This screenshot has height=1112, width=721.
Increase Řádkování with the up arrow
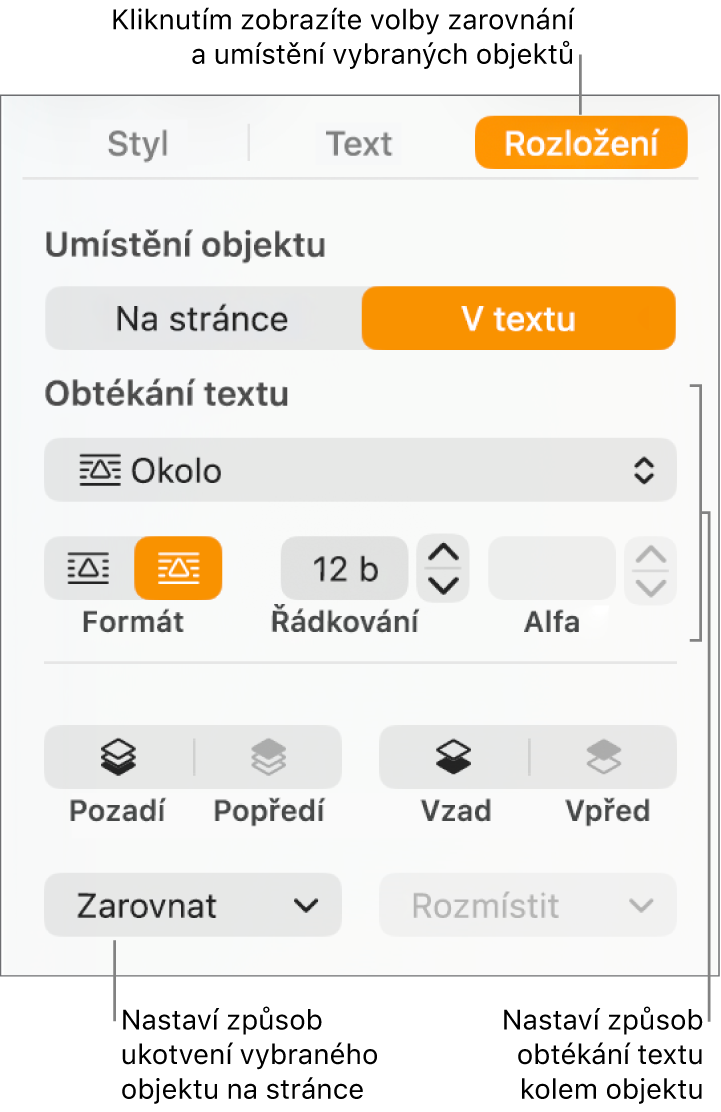coord(444,552)
